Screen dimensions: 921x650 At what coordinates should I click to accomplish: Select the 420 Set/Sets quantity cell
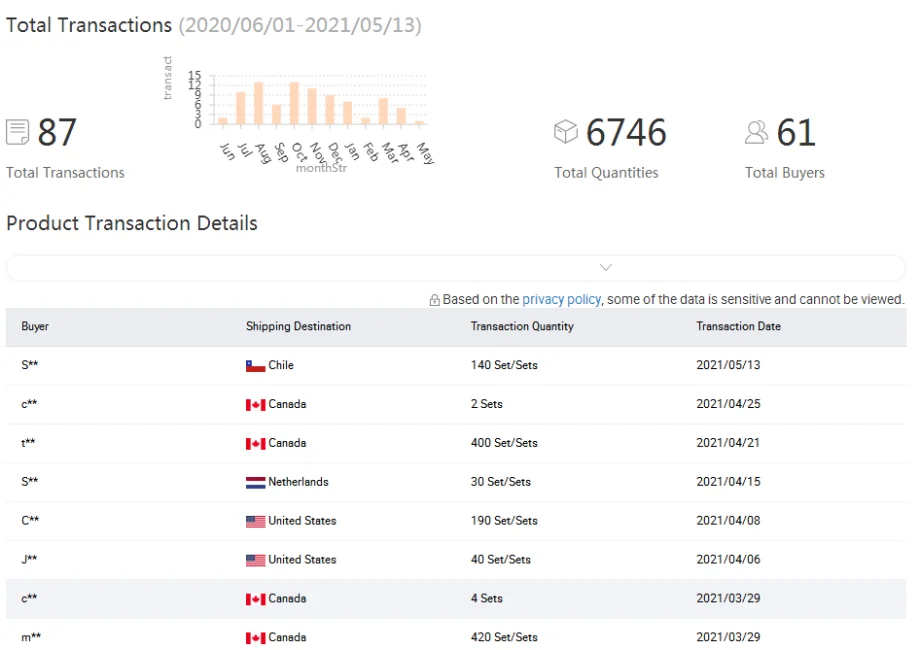point(504,637)
